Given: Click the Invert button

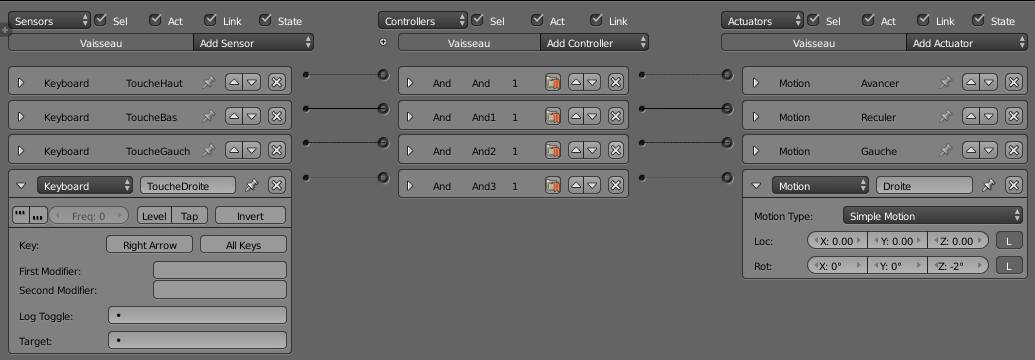Looking at the screenshot, I should (250, 215).
